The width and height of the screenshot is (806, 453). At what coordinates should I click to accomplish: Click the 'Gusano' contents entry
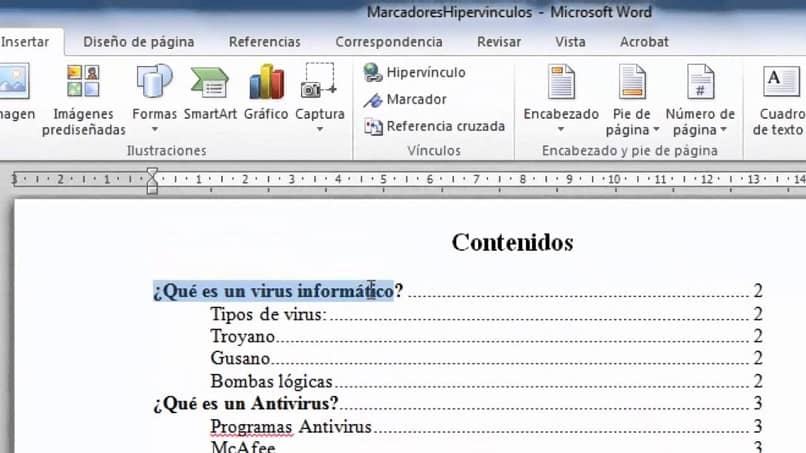240,358
